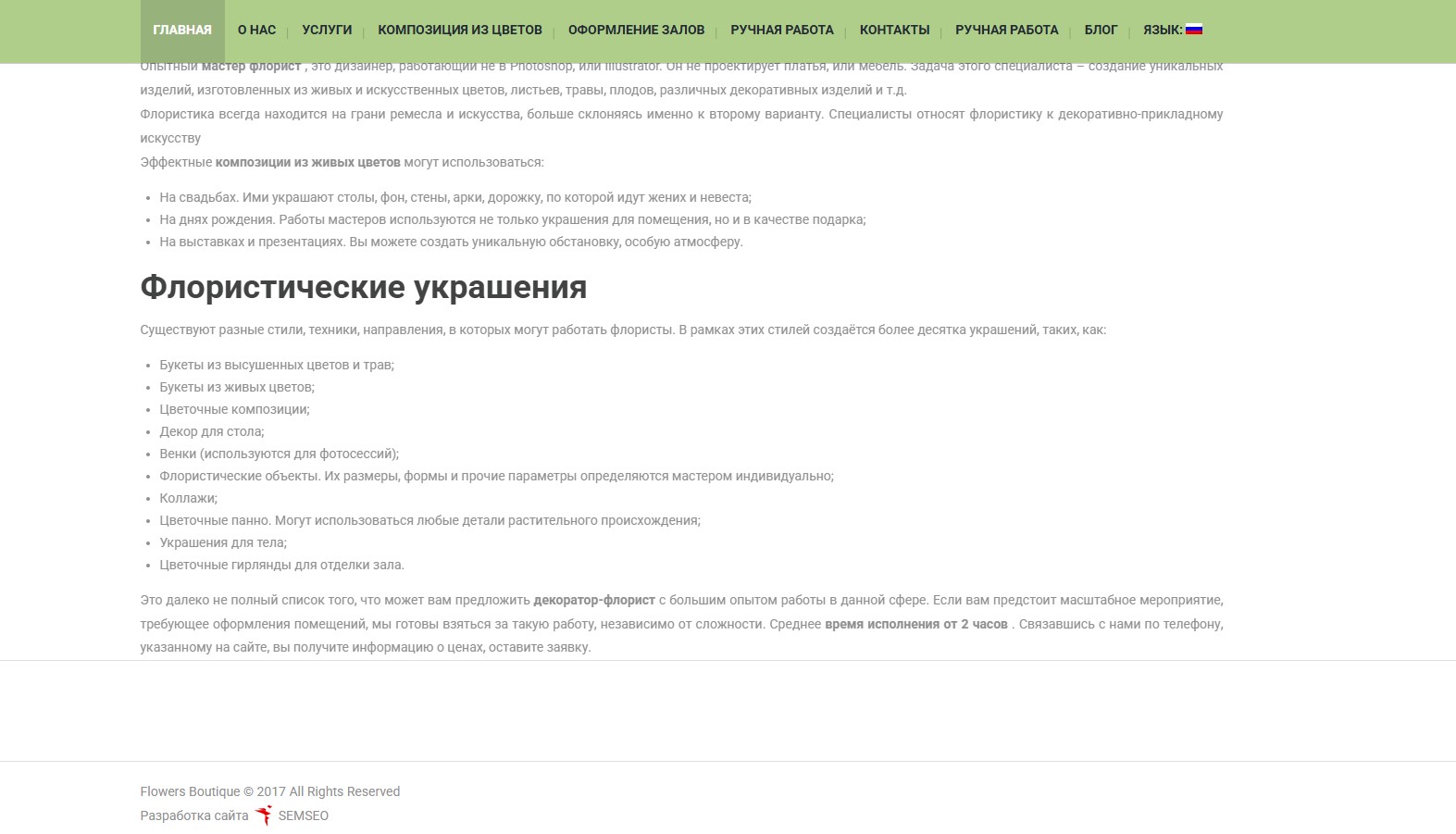The width and height of the screenshot is (1456, 834).
Task: Open РУЧНАЯ РАБОТА item left of КОНТАКТЫ
Action: click(782, 31)
